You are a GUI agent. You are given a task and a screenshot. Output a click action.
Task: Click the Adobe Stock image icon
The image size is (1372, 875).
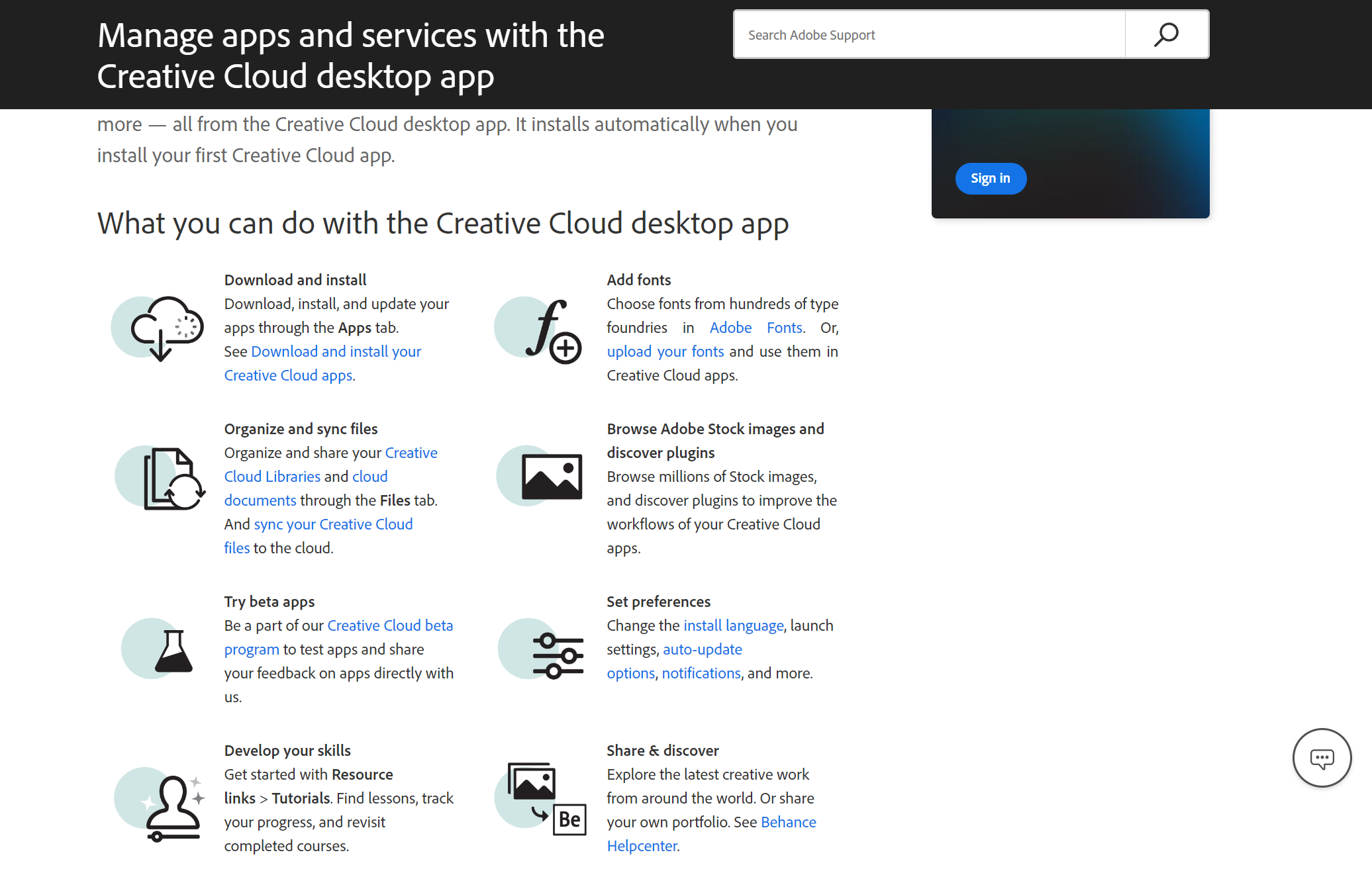[539, 477]
